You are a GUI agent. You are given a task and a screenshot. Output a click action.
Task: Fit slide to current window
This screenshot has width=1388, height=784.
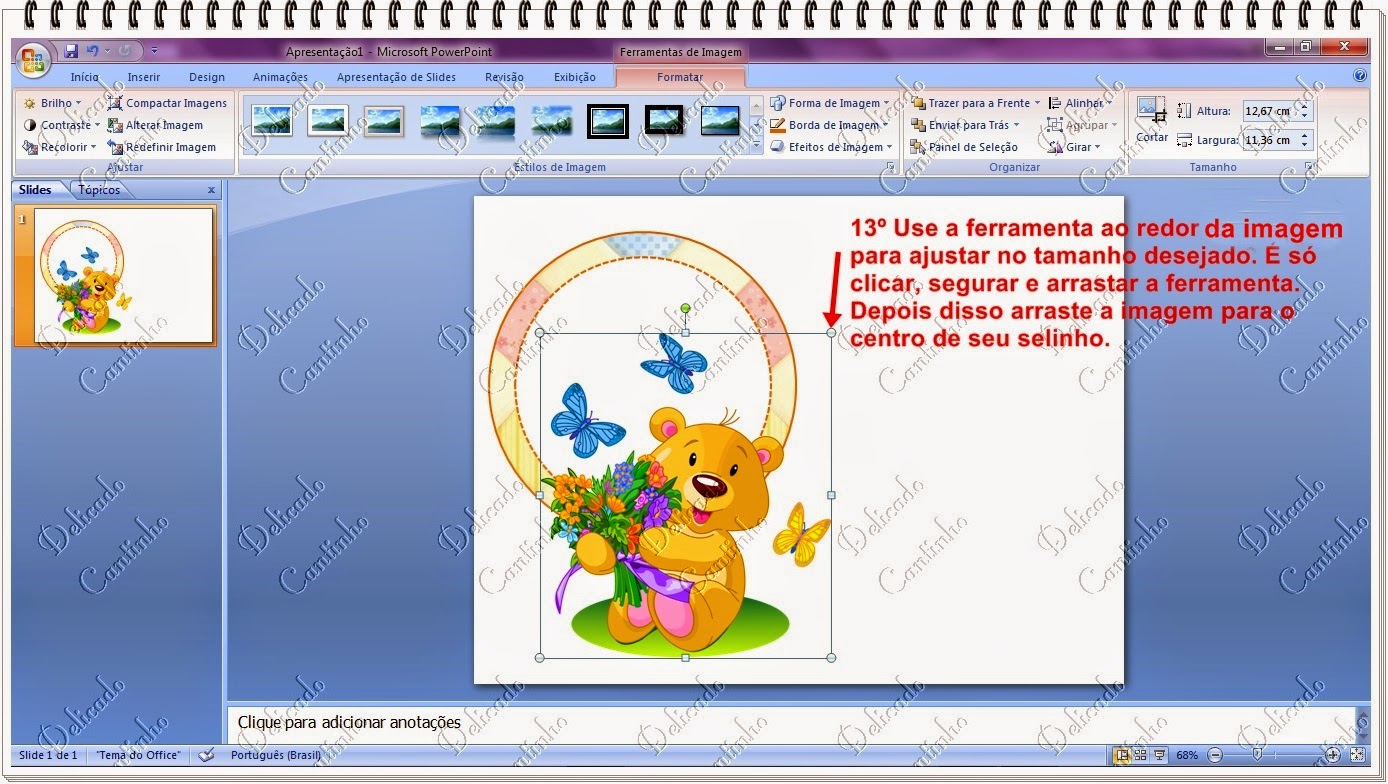(1358, 755)
